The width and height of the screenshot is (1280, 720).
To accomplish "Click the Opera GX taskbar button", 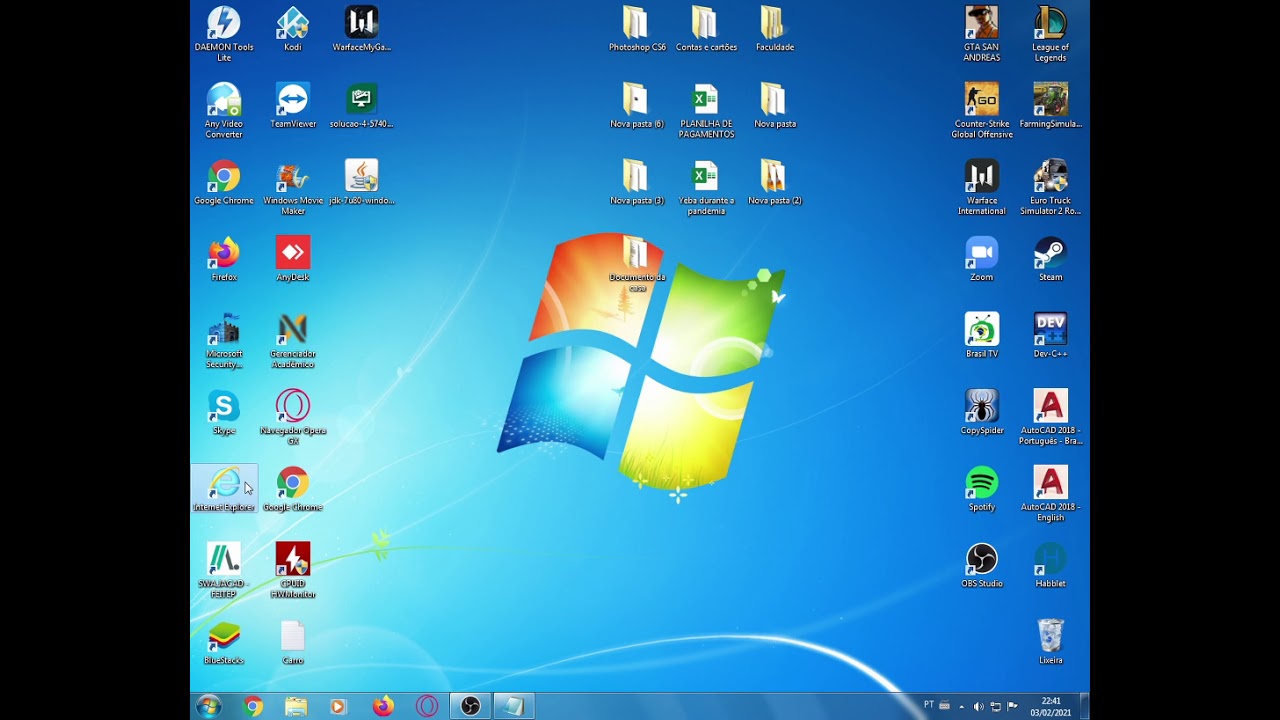I will click(x=427, y=707).
